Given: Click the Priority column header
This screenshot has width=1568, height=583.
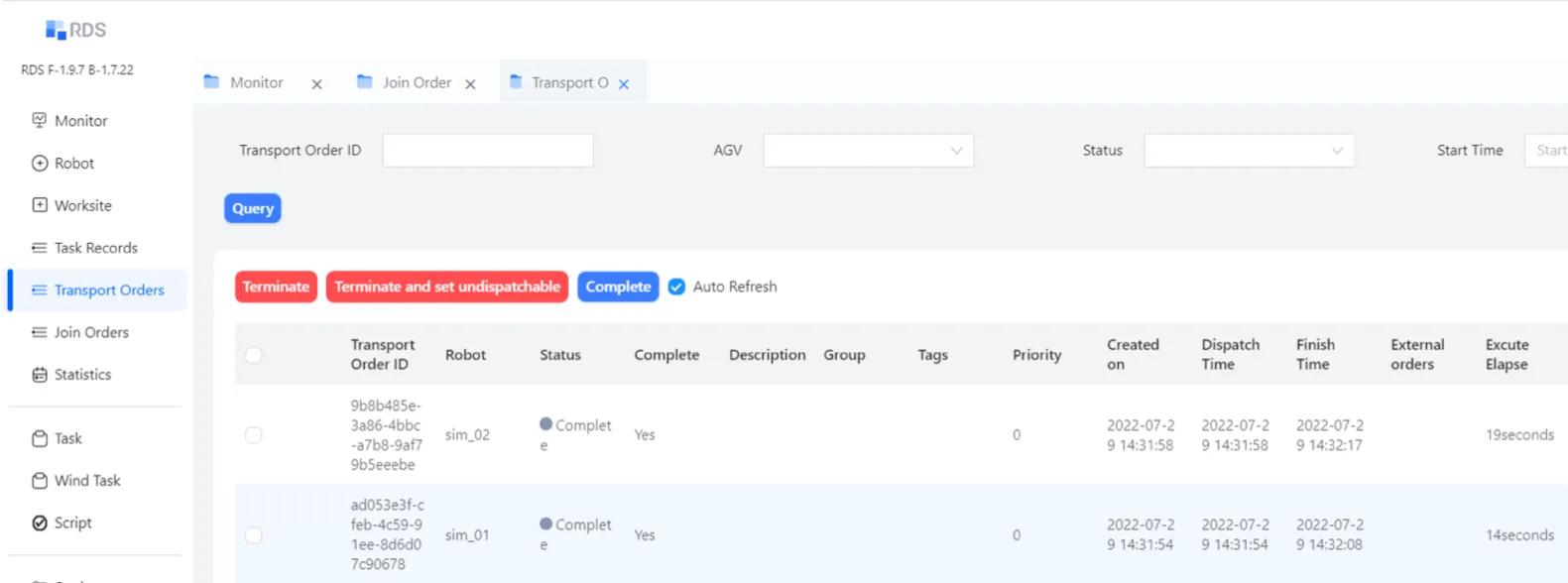Looking at the screenshot, I should [1036, 355].
